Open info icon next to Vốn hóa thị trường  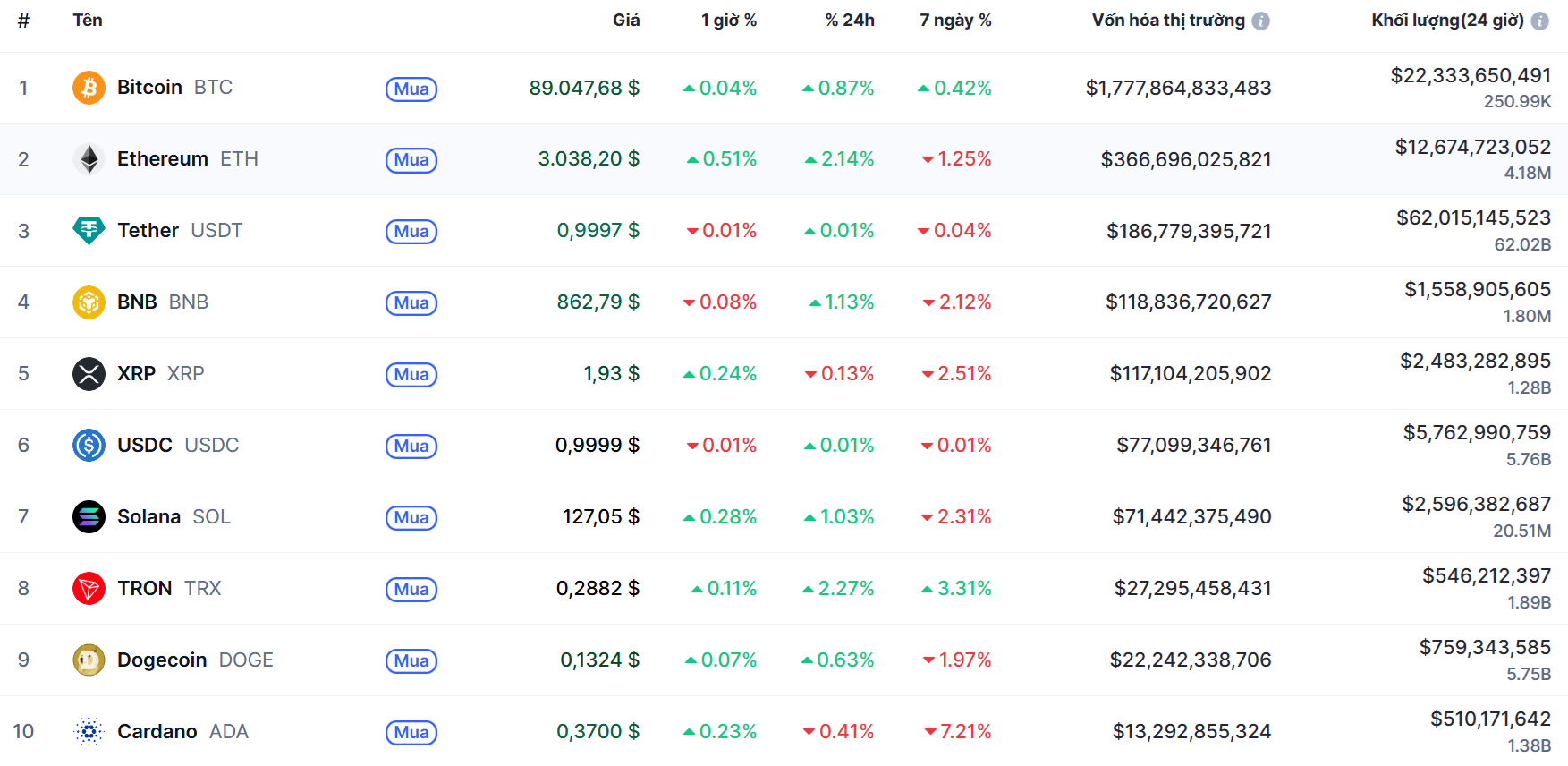click(x=1260, y=21)
